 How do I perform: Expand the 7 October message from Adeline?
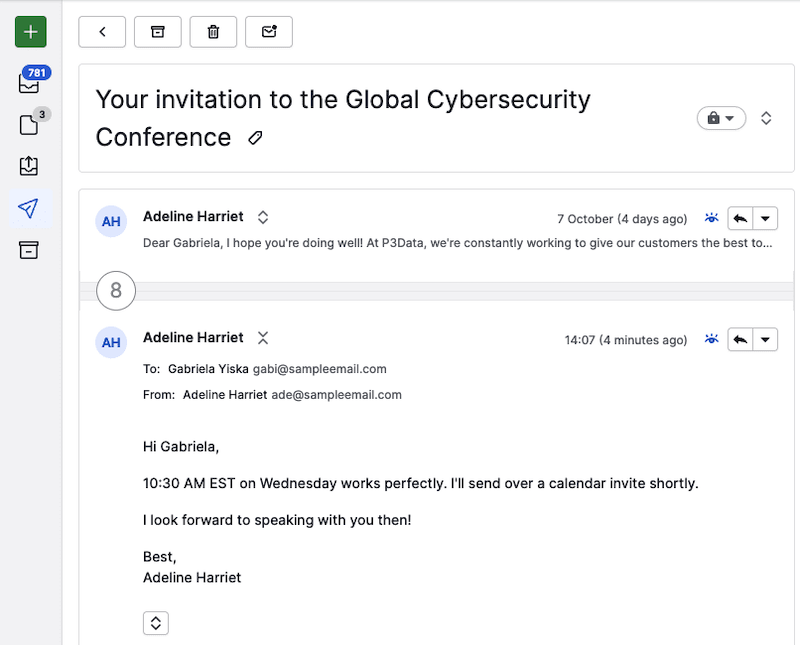click(x=263, y=217)
